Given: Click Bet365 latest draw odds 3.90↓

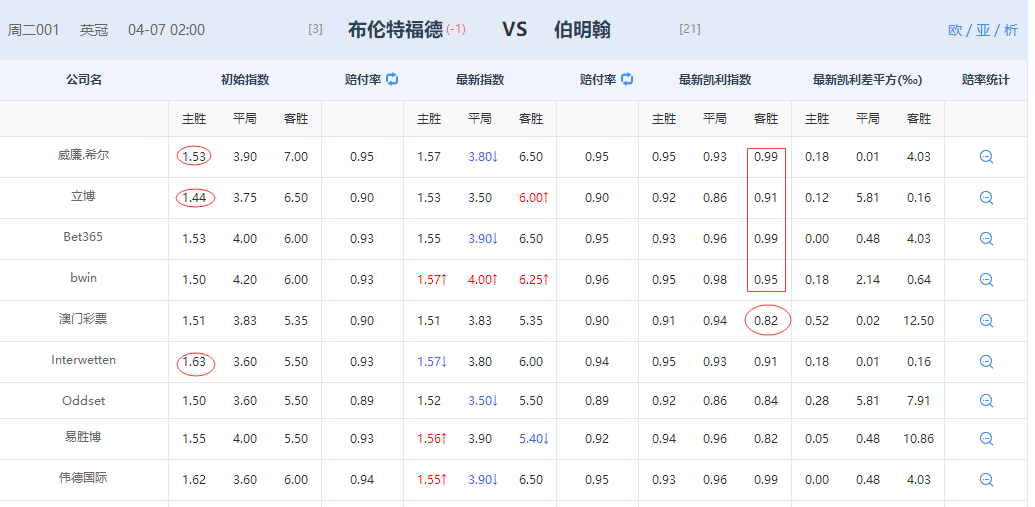Looking at the screenshot, I should tap(483, 239).
